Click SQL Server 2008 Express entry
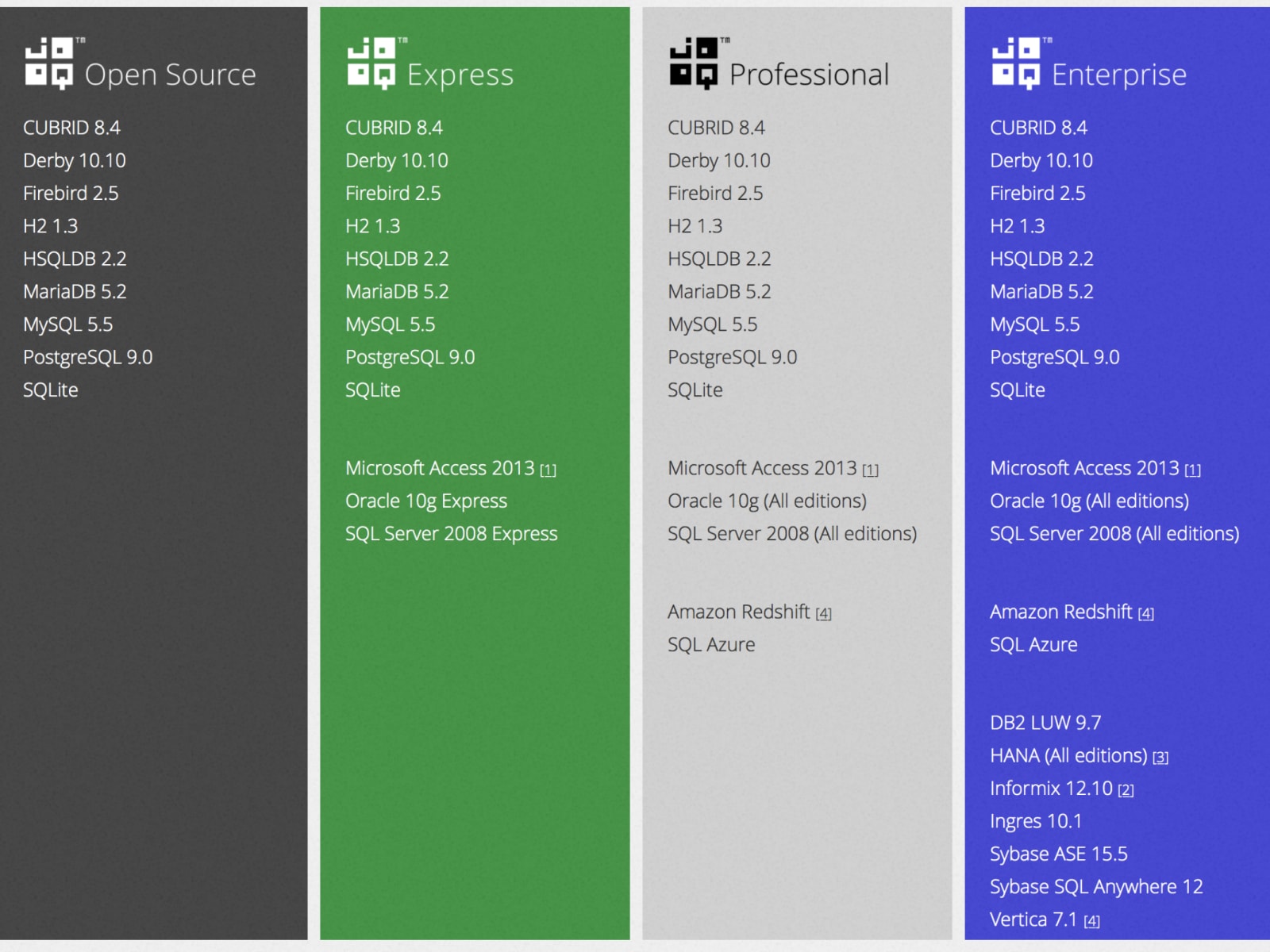Screen dimensions: 1270x952 452,534
